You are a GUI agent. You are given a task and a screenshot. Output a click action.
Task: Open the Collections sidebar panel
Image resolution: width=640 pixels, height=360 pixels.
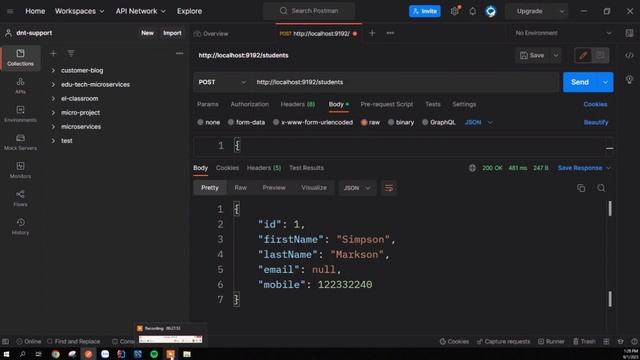click(x=20, y=58)
